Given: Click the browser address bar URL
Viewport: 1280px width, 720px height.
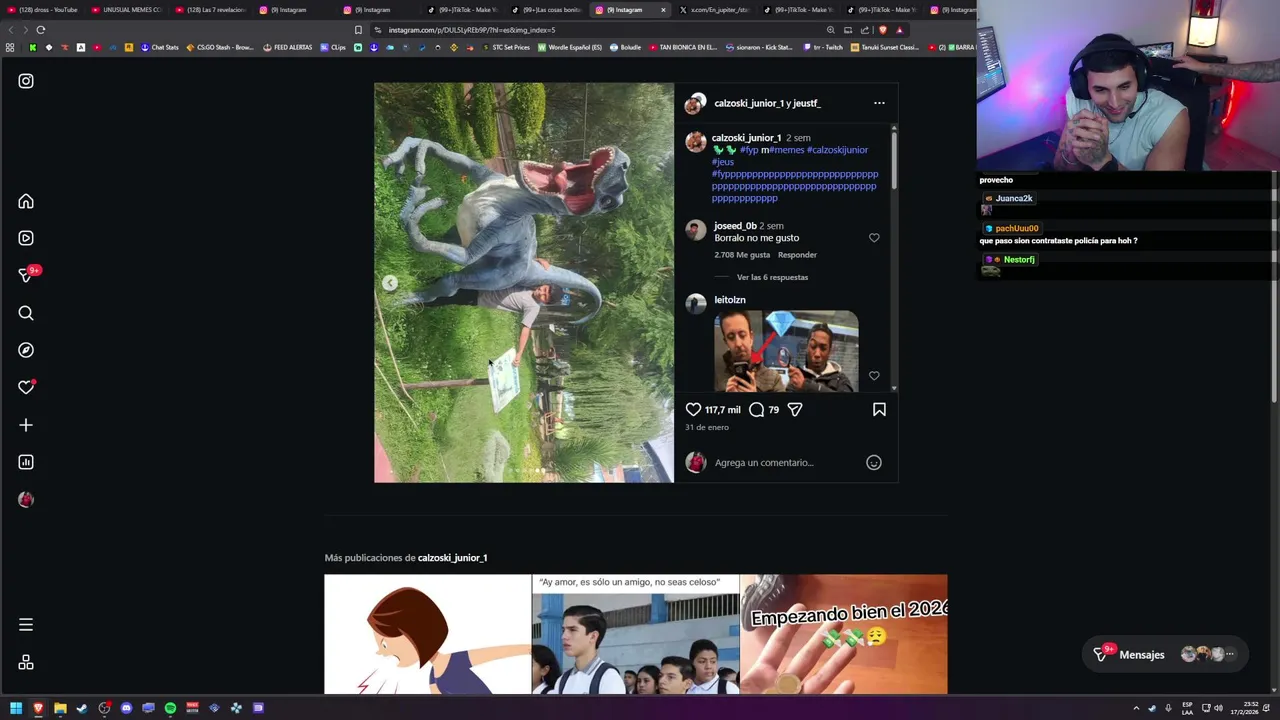Looking at the screenshot, I should [472, 30].
